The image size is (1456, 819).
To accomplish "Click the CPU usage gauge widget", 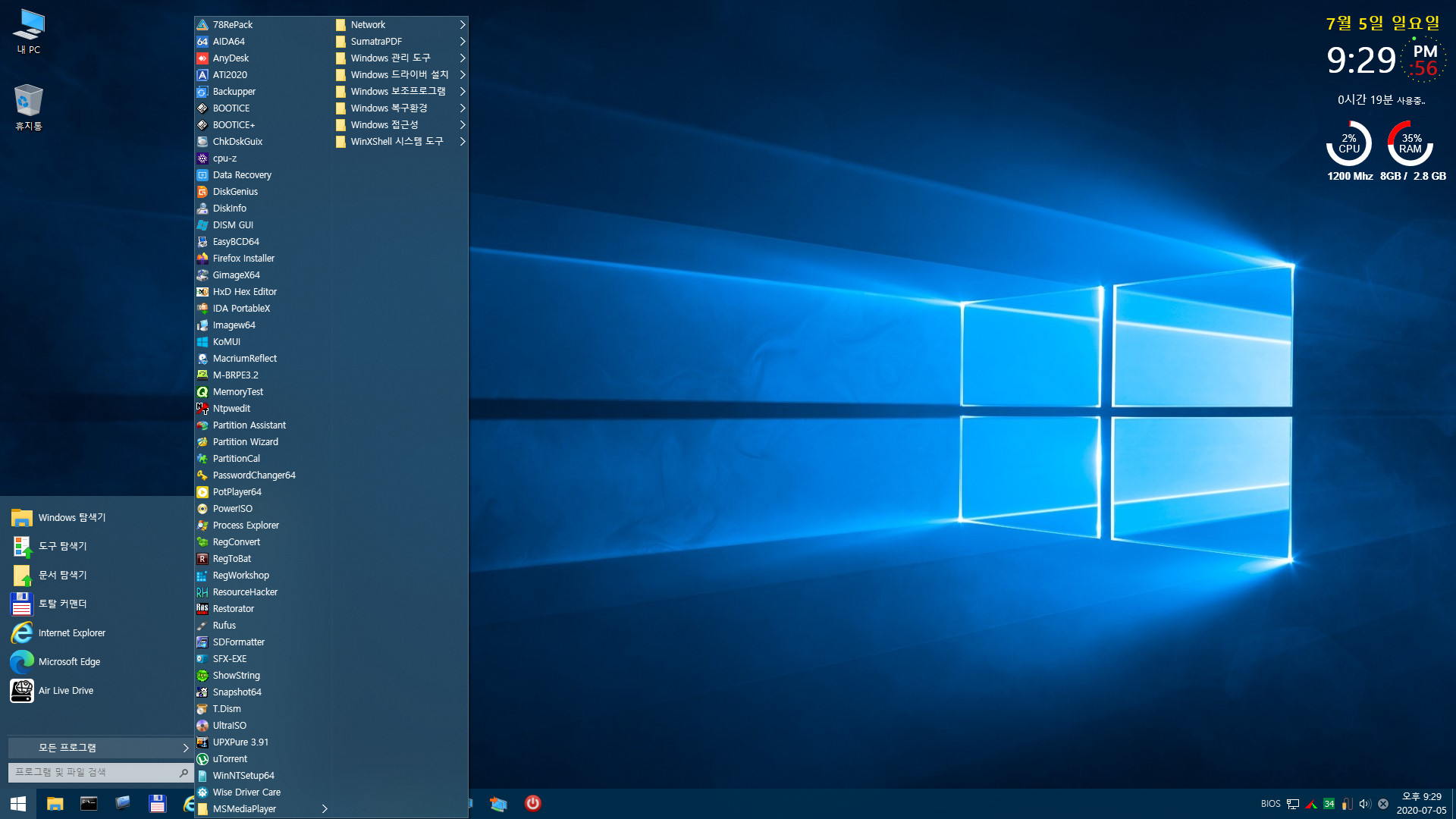I will pos(1349,143).
